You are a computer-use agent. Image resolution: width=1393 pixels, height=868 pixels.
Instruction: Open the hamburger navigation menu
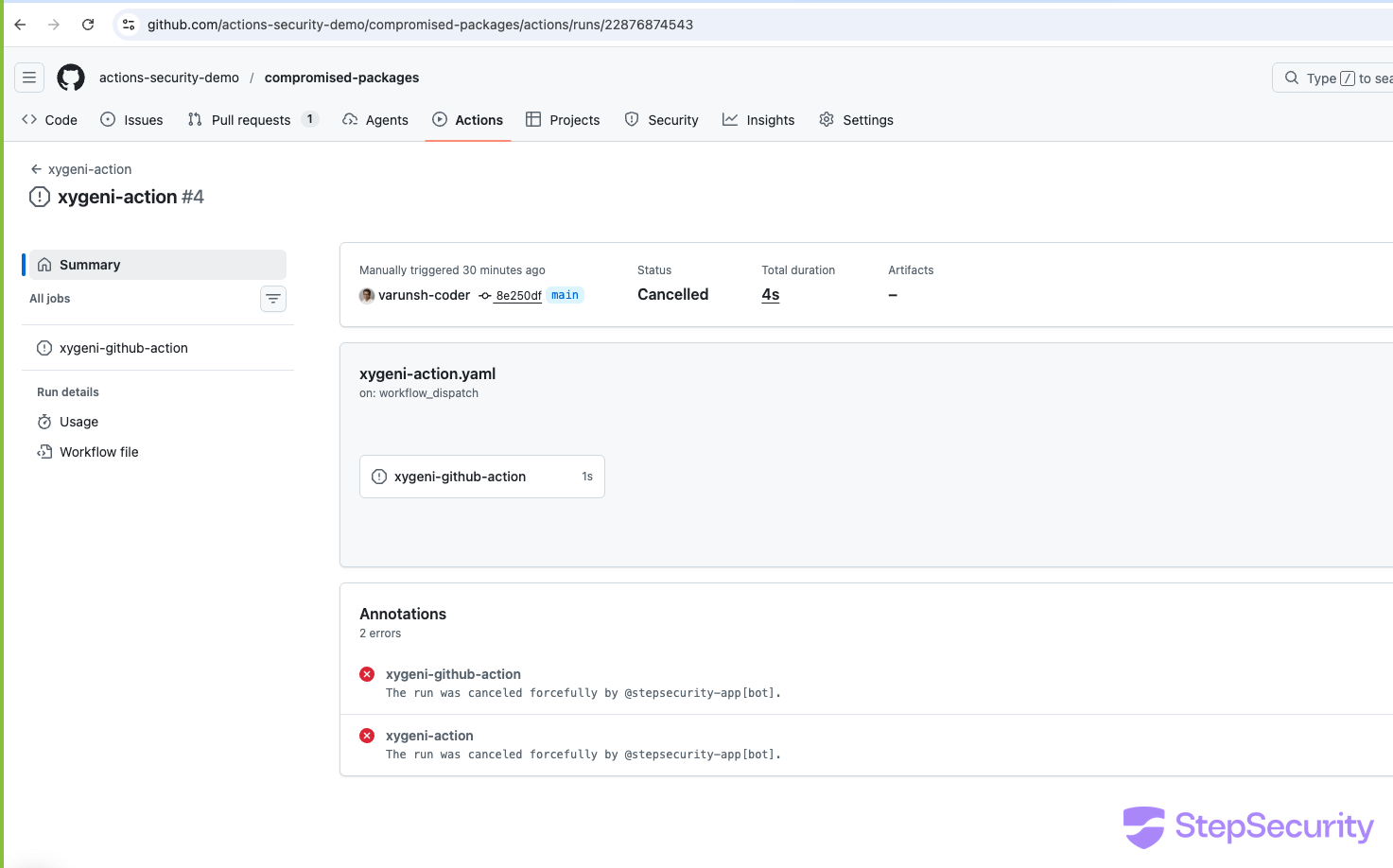[x=29, y=78]
